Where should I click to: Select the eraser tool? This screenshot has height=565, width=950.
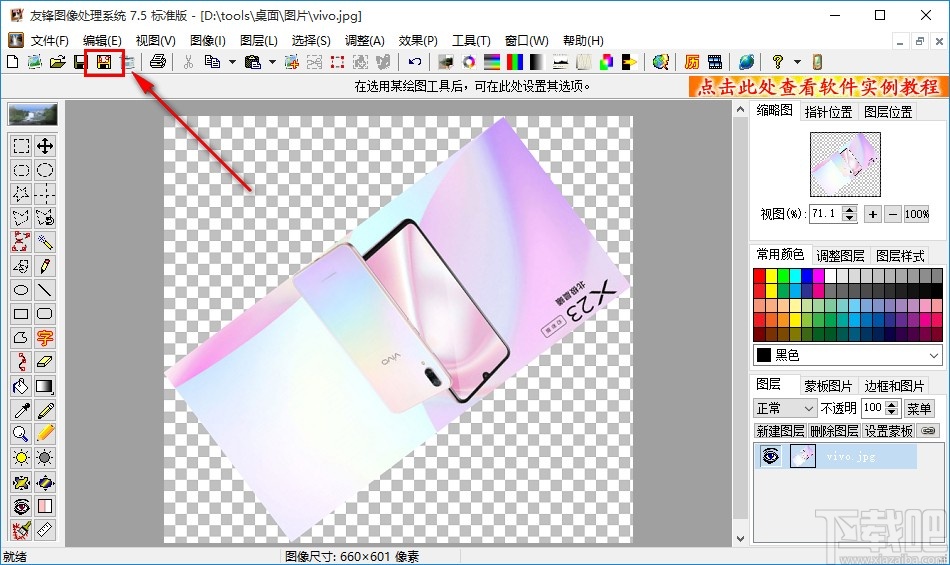click(45, 362)
